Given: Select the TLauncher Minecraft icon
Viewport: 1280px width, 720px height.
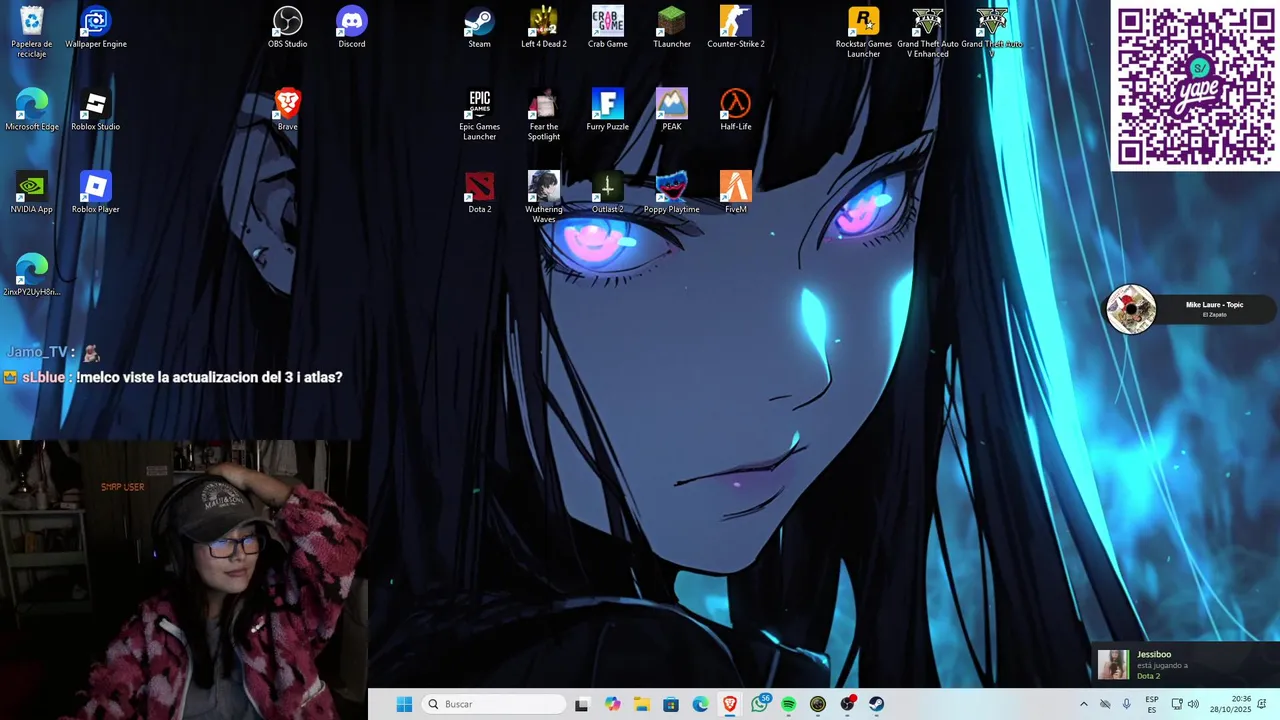Looking at the screenshot, I should pyautogui.click(x=672, y=28).
